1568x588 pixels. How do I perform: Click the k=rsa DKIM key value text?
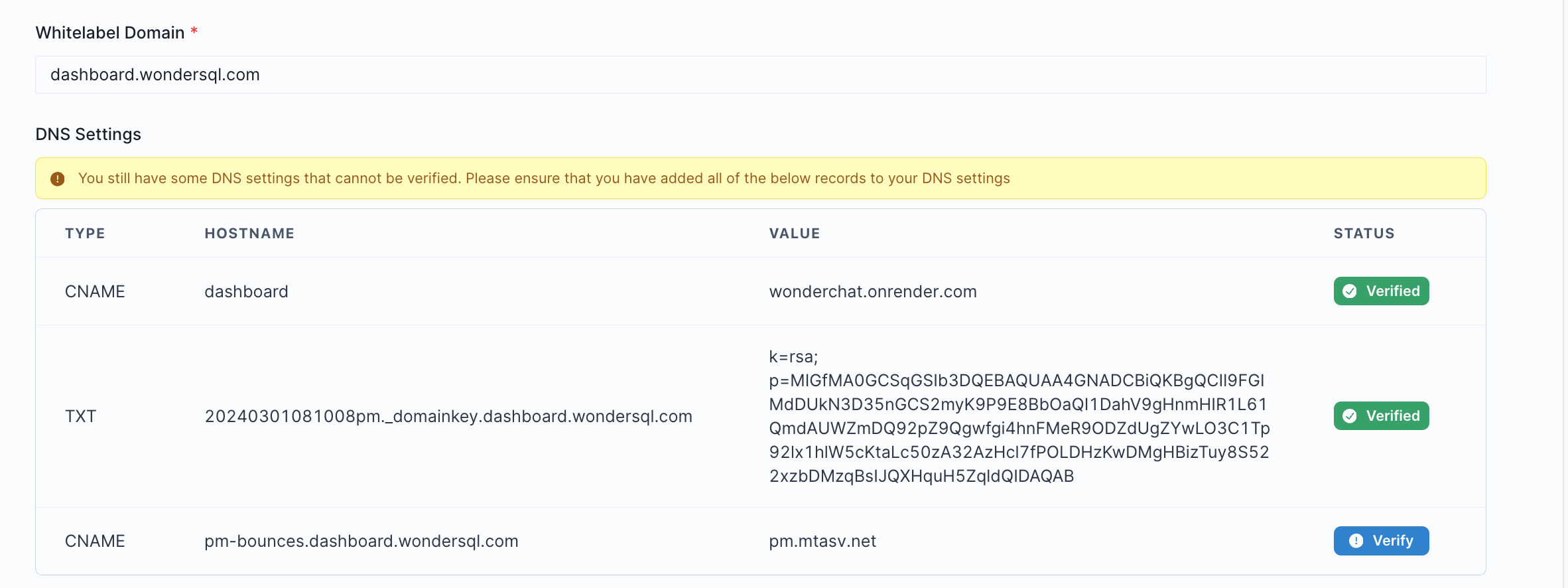point(1018,417)
